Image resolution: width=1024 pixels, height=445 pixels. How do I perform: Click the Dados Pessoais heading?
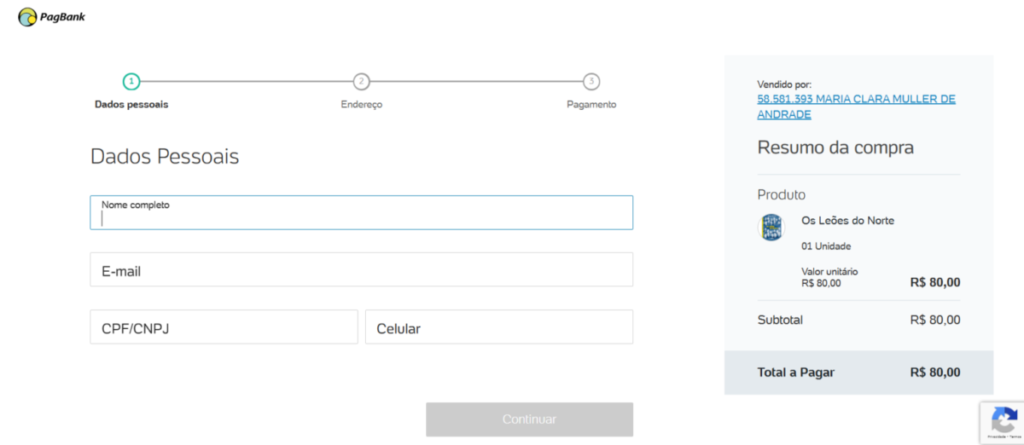pos(164,157)
